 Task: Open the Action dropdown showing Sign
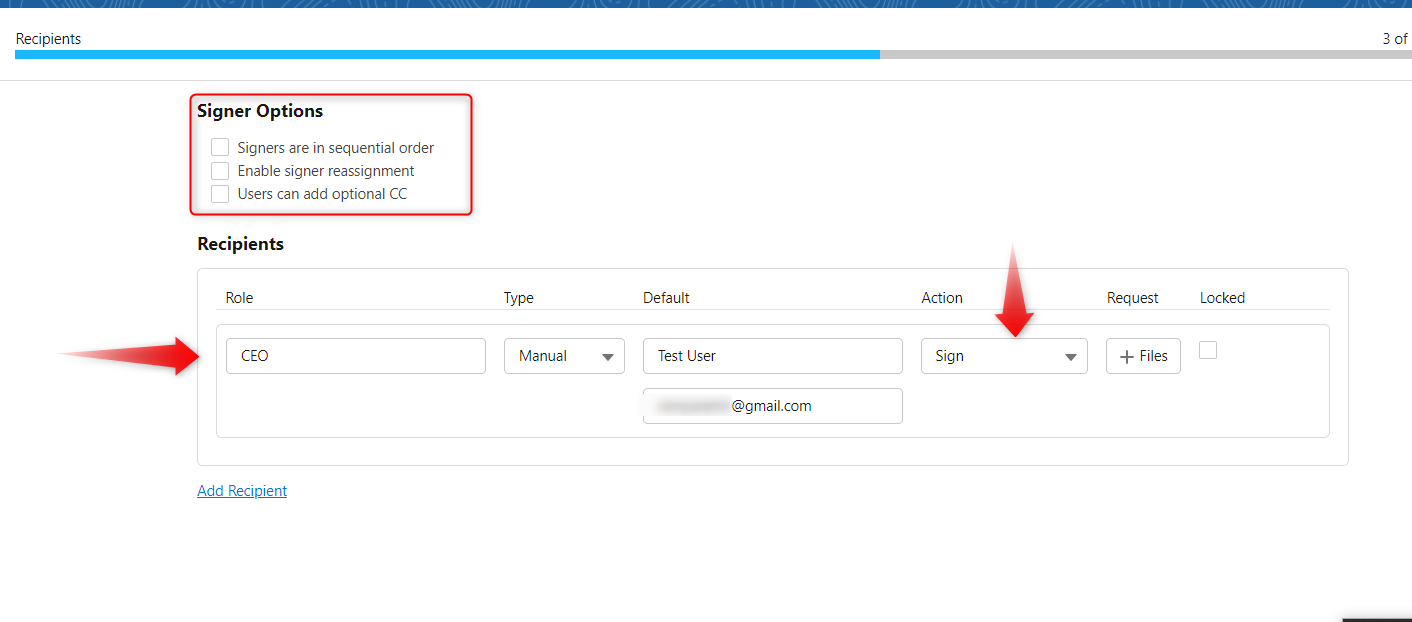coord(1004,355)
